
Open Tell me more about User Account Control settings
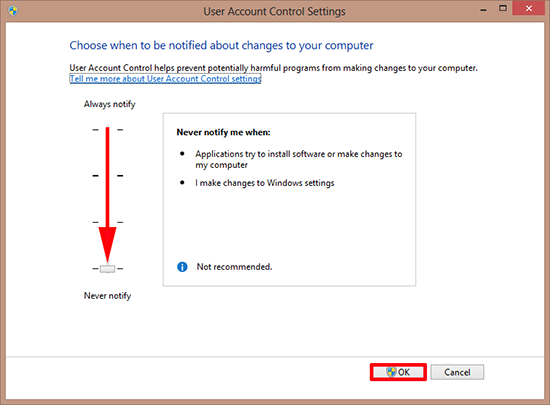tap(165, 79)
